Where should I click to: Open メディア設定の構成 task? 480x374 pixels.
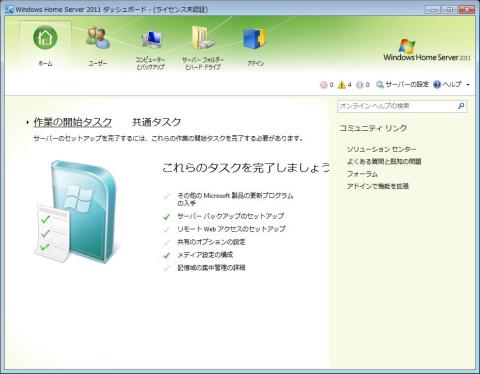pyautogui.click(x=205, y=255)
